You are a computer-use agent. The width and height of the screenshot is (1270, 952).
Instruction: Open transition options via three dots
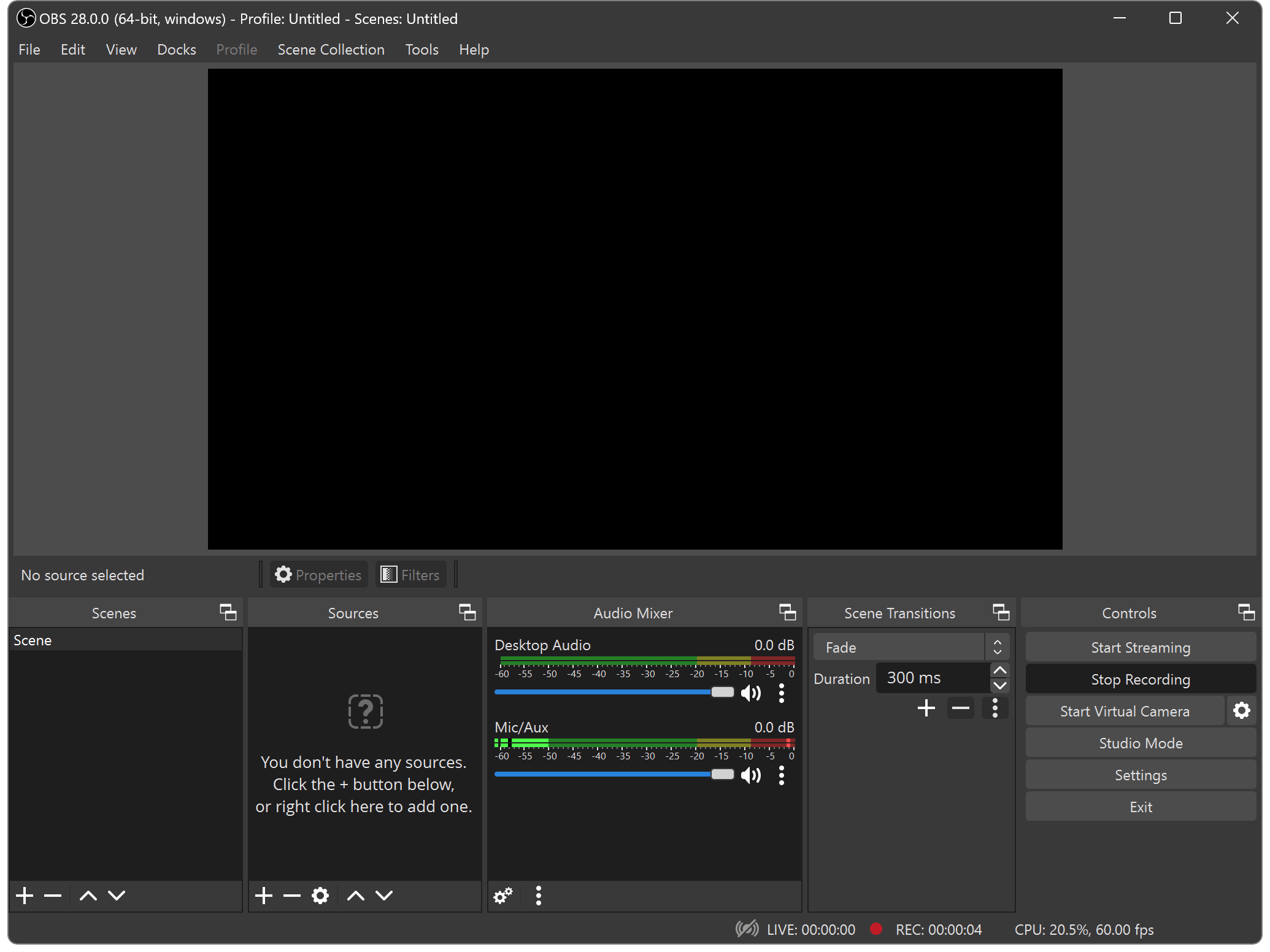pos(995,708)
